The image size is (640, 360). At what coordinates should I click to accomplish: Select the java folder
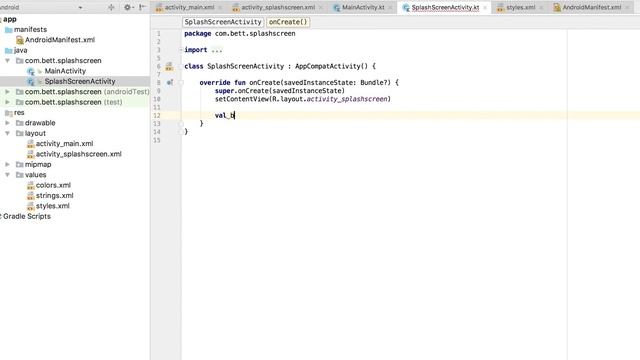[20, 50]
